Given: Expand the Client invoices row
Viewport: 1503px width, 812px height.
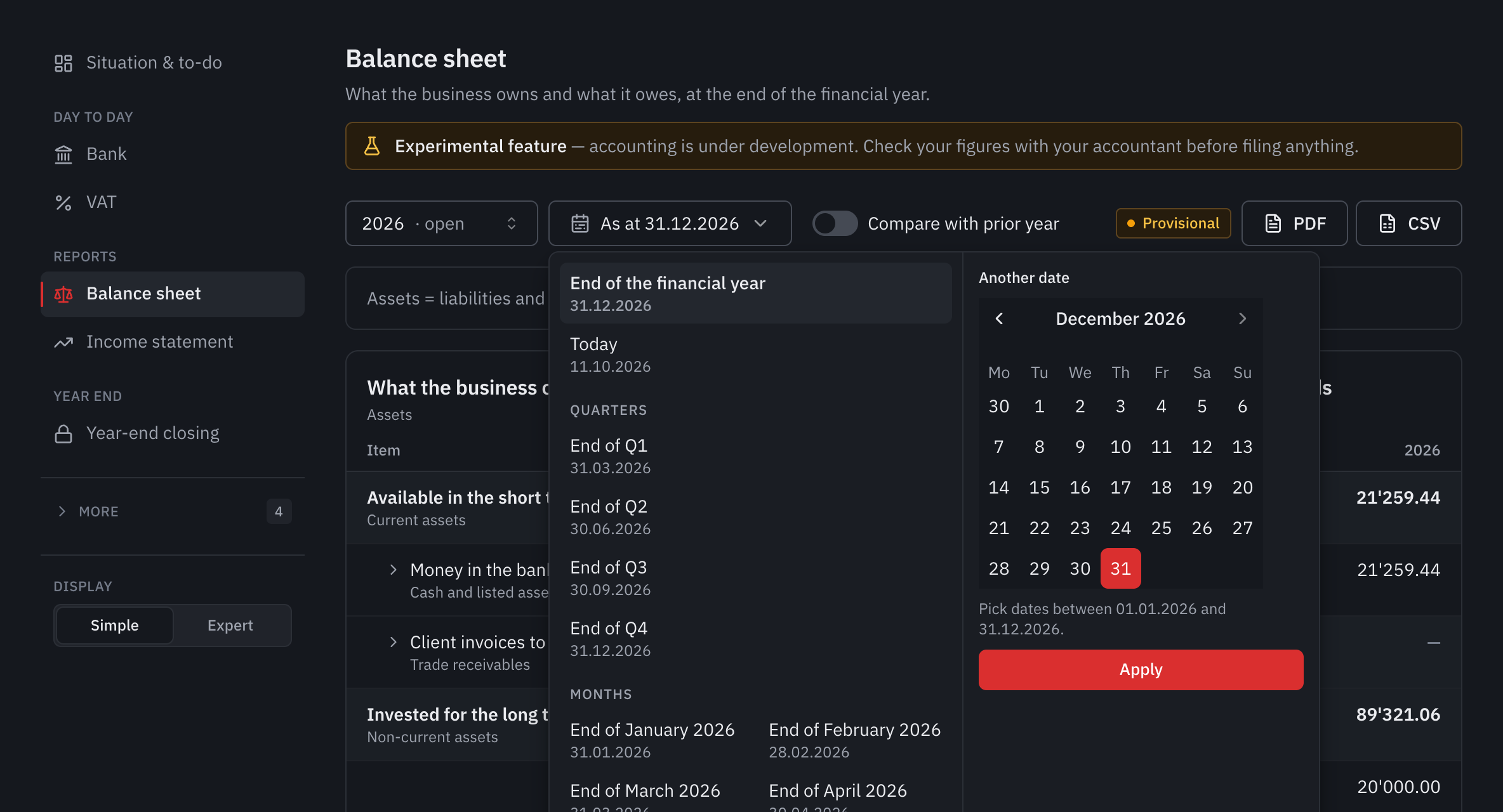Looking at the screenshot, I should tap(394, 642).
